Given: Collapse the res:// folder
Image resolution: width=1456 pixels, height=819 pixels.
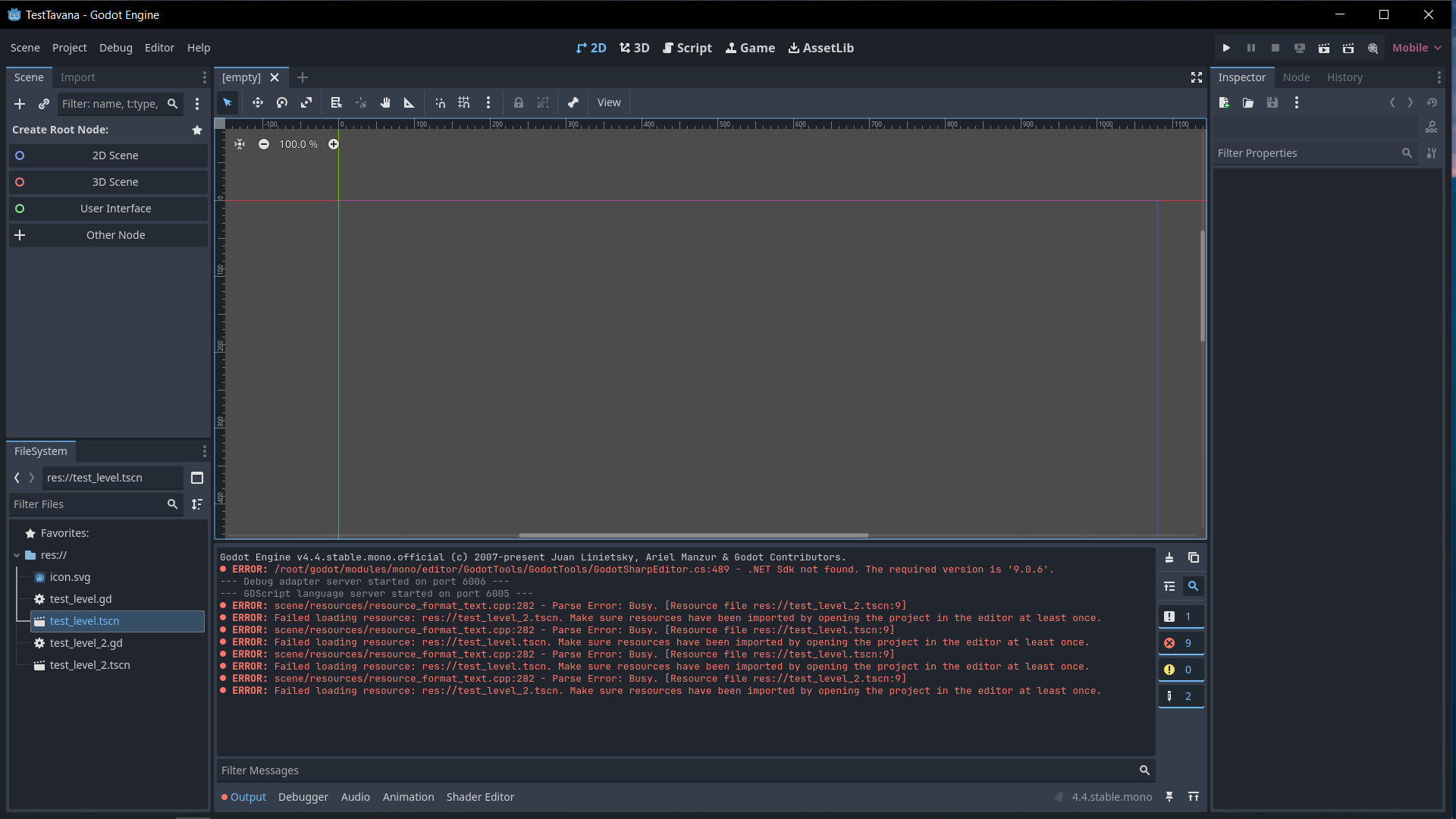Looking at the screenshot, I should pos(17,555).
